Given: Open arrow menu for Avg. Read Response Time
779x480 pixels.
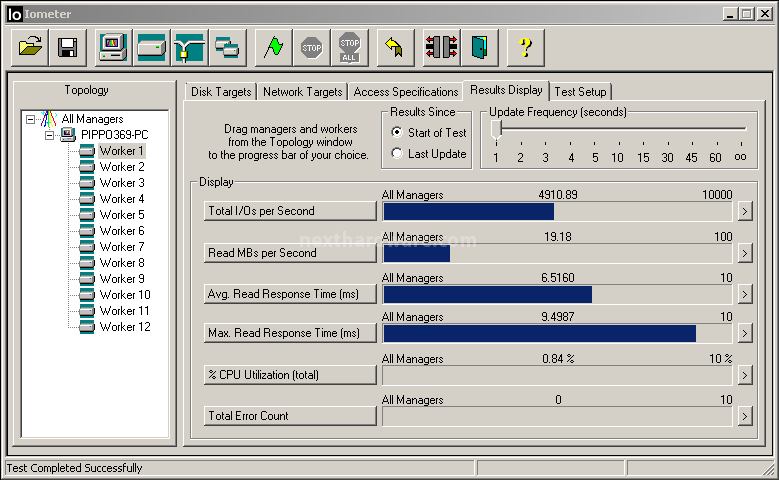Looking at the screenshot, I should click(744, 295).
